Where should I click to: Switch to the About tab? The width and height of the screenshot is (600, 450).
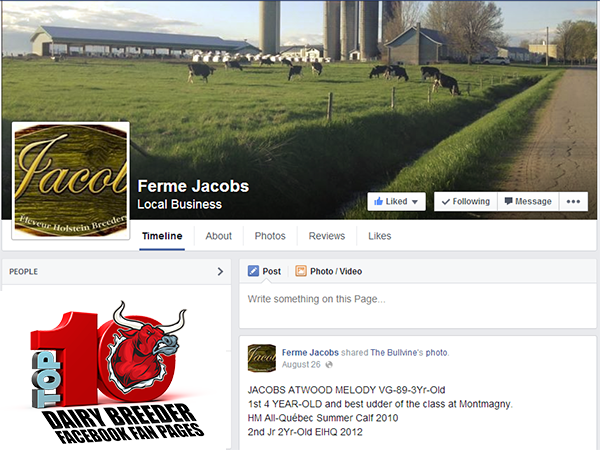[x=218, y=236]
